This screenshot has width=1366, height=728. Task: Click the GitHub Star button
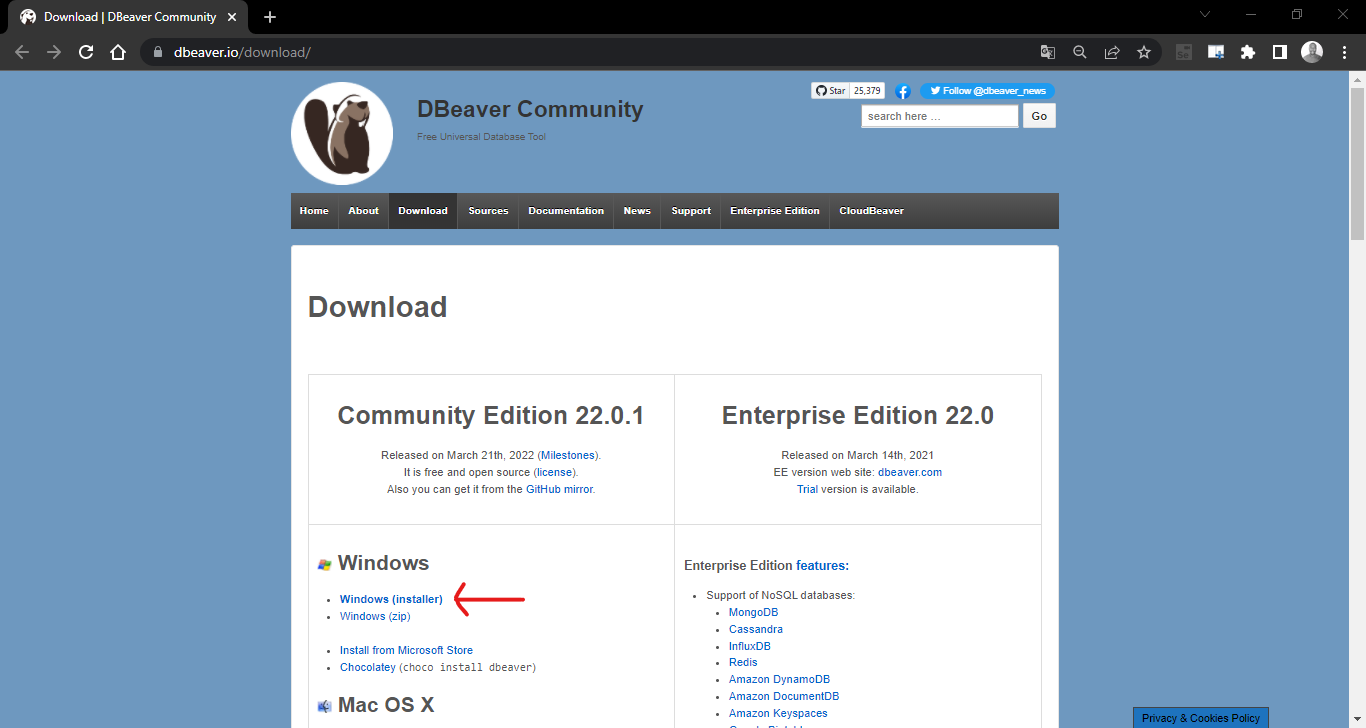click(831, 91)
